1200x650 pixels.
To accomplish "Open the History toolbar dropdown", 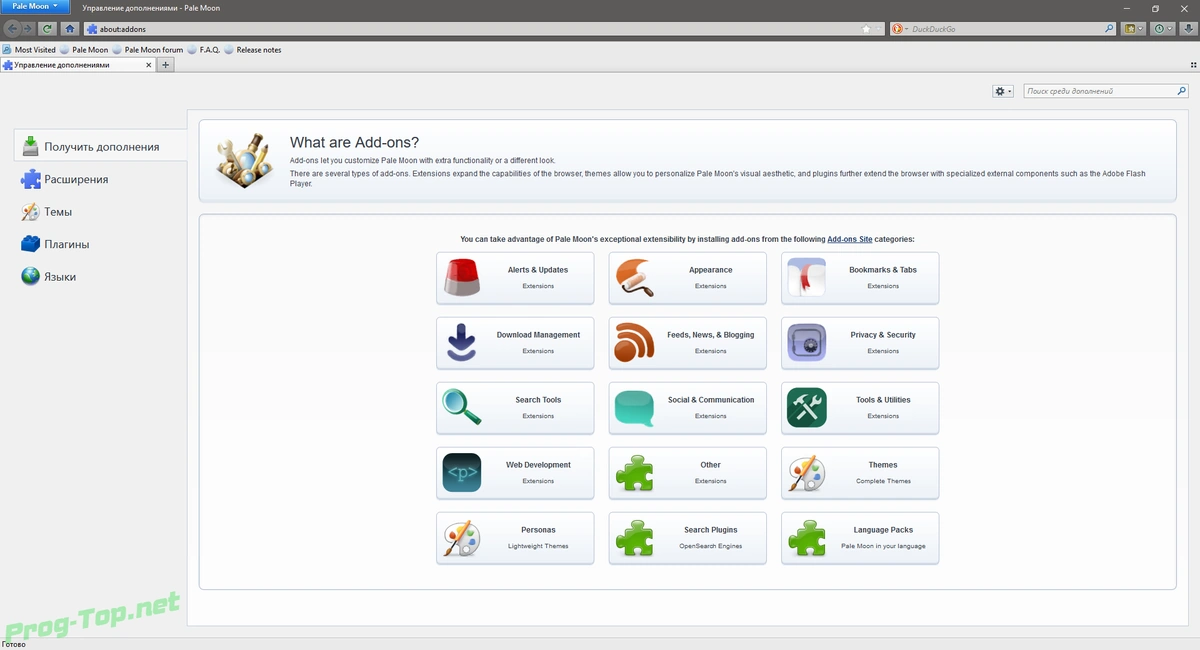I will (1162, 29).
